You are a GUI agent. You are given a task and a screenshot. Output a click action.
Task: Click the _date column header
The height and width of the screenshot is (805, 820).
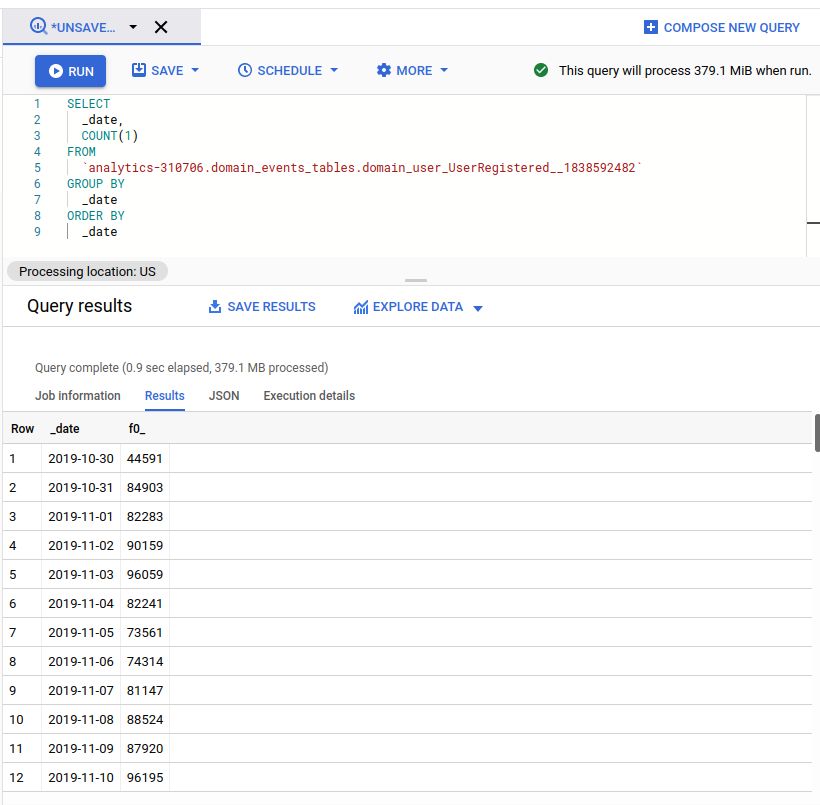(65, 429)
